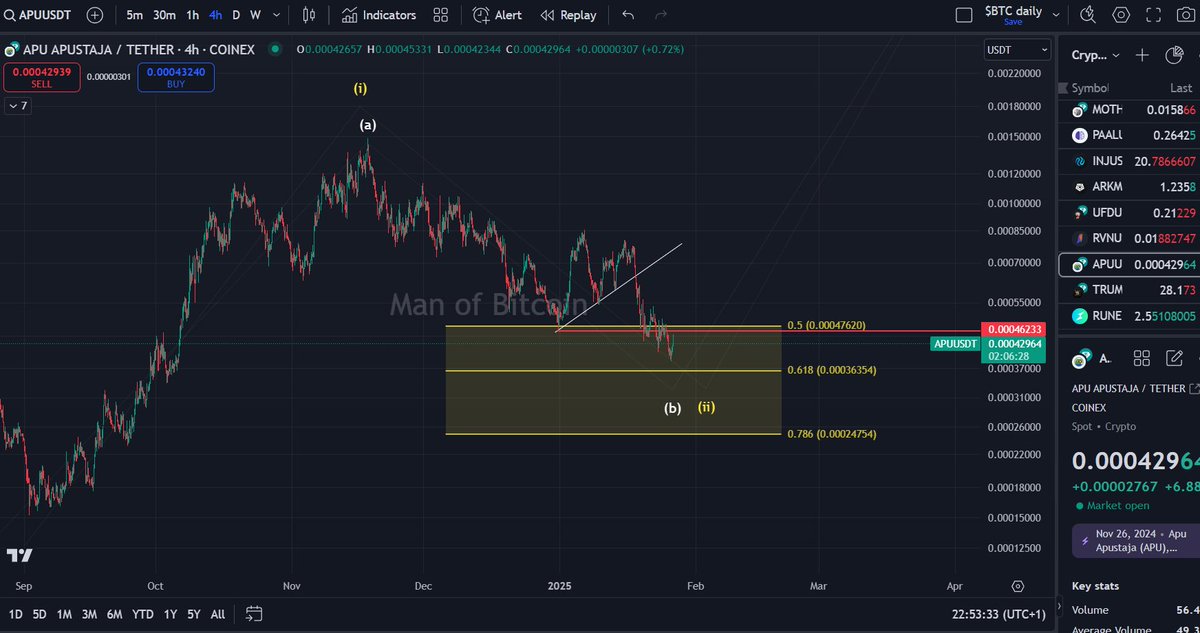Open APUUSDT symbol search
The image size is (1200, 633).
40,15
